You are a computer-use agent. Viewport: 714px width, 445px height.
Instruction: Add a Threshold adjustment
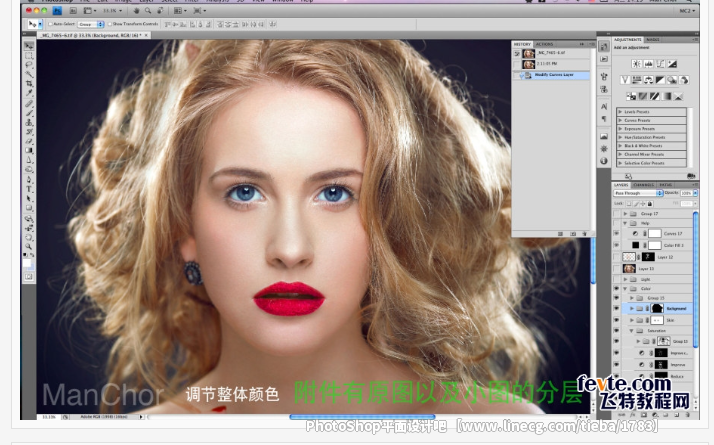click(x=655, y=97)
